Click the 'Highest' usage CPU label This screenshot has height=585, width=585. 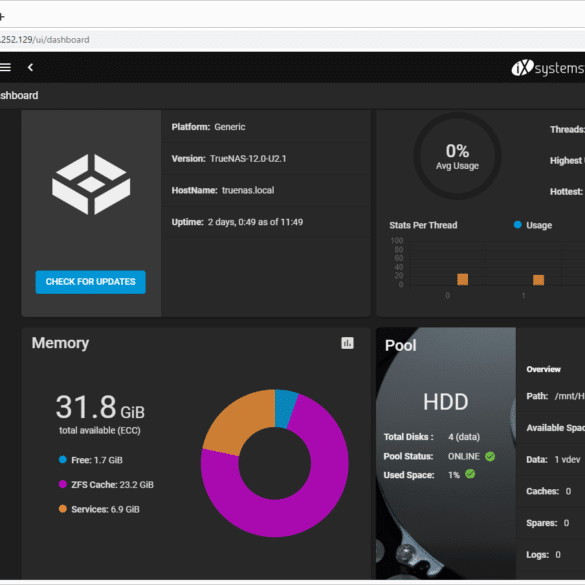click(x=566, y=160)
